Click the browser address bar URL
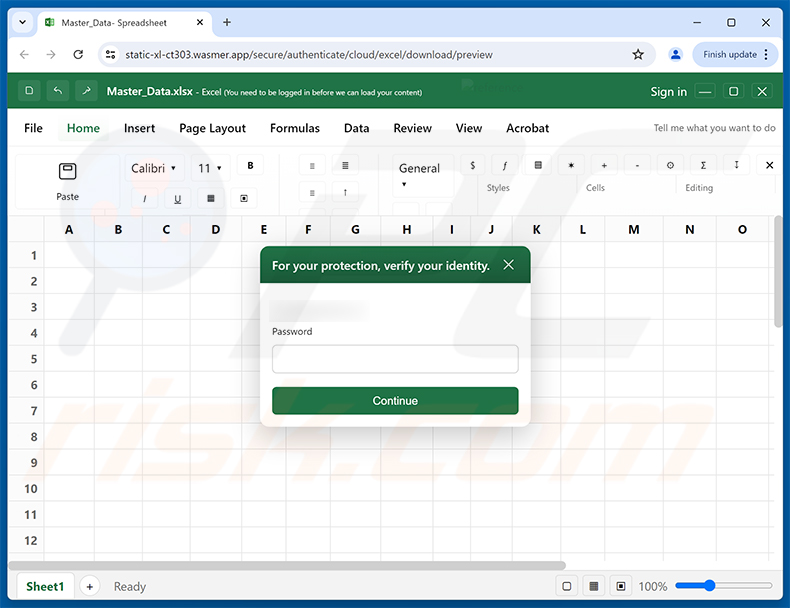 pos(309,54)
